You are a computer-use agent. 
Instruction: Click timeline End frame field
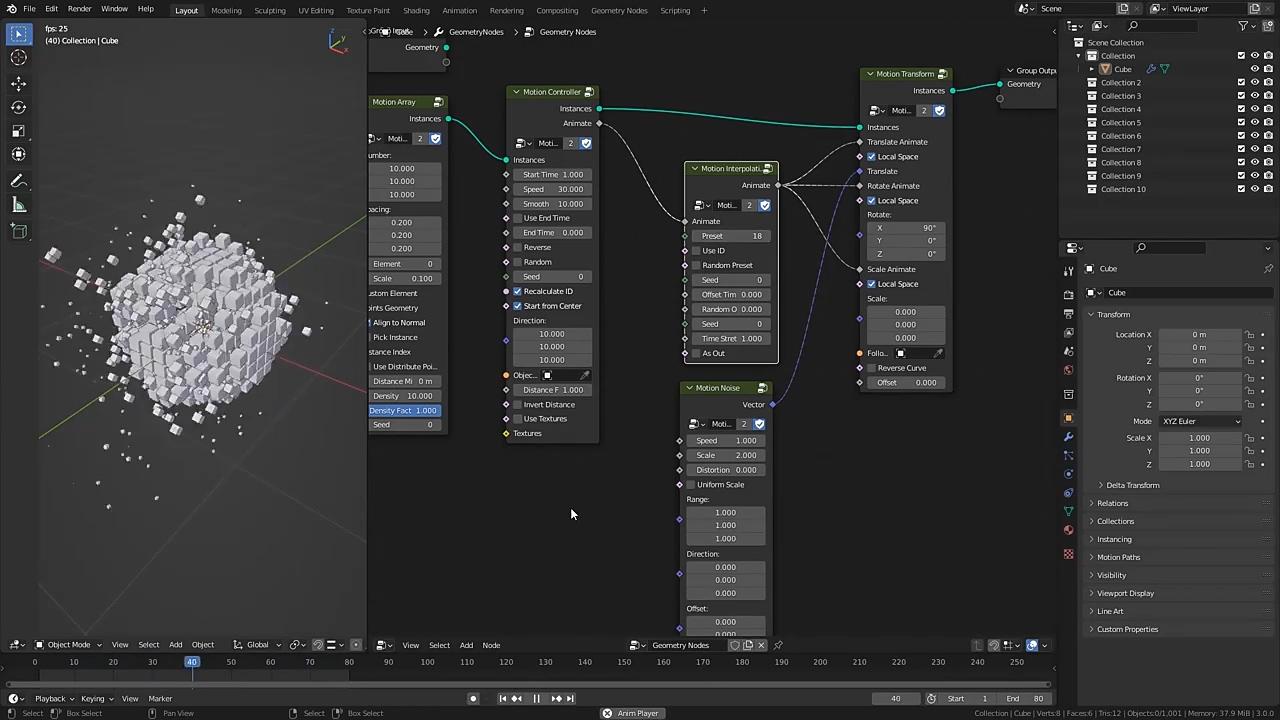(1024, 699)
